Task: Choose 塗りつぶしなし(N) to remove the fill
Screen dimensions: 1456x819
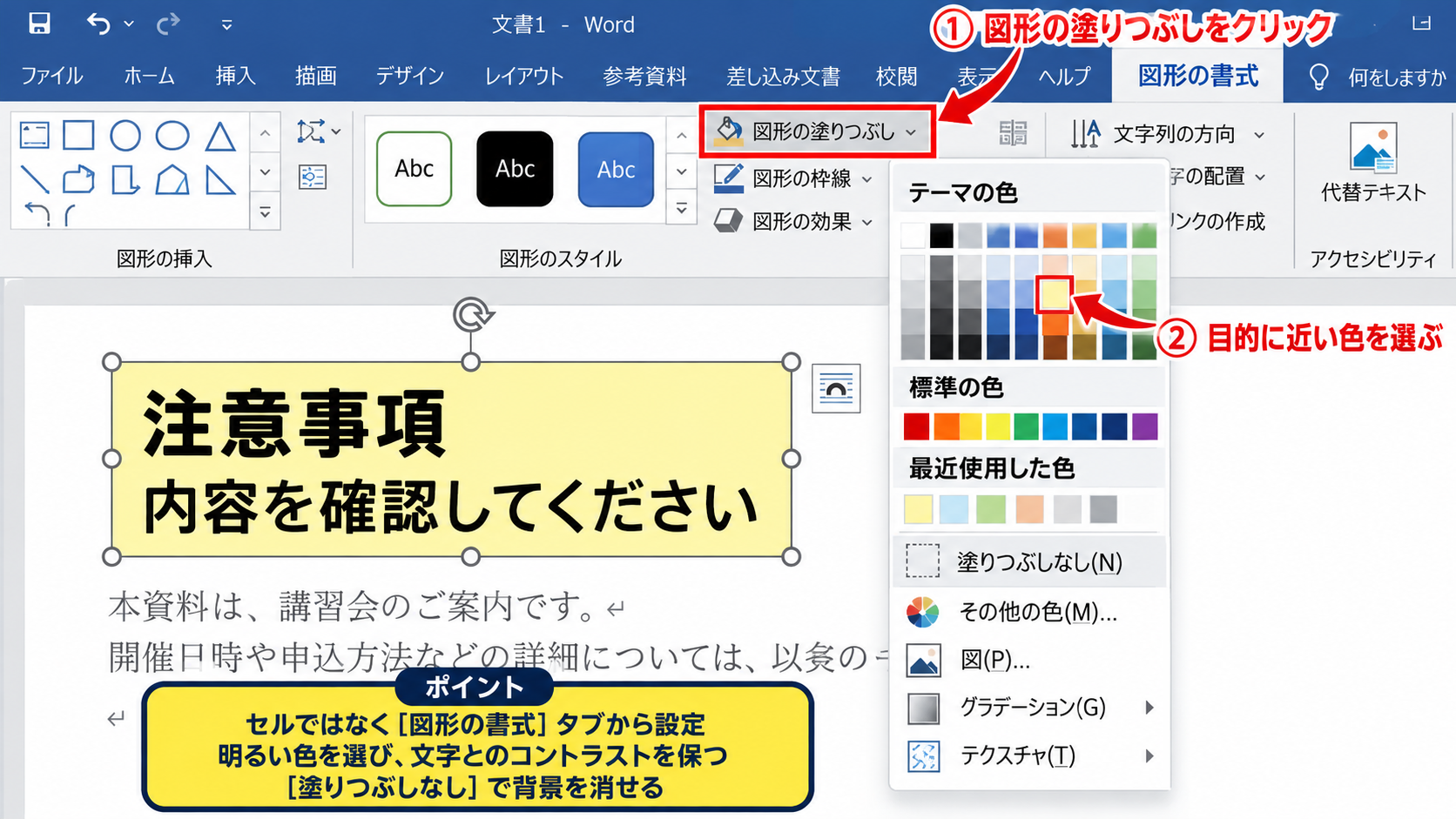Action: point(1029,562)
